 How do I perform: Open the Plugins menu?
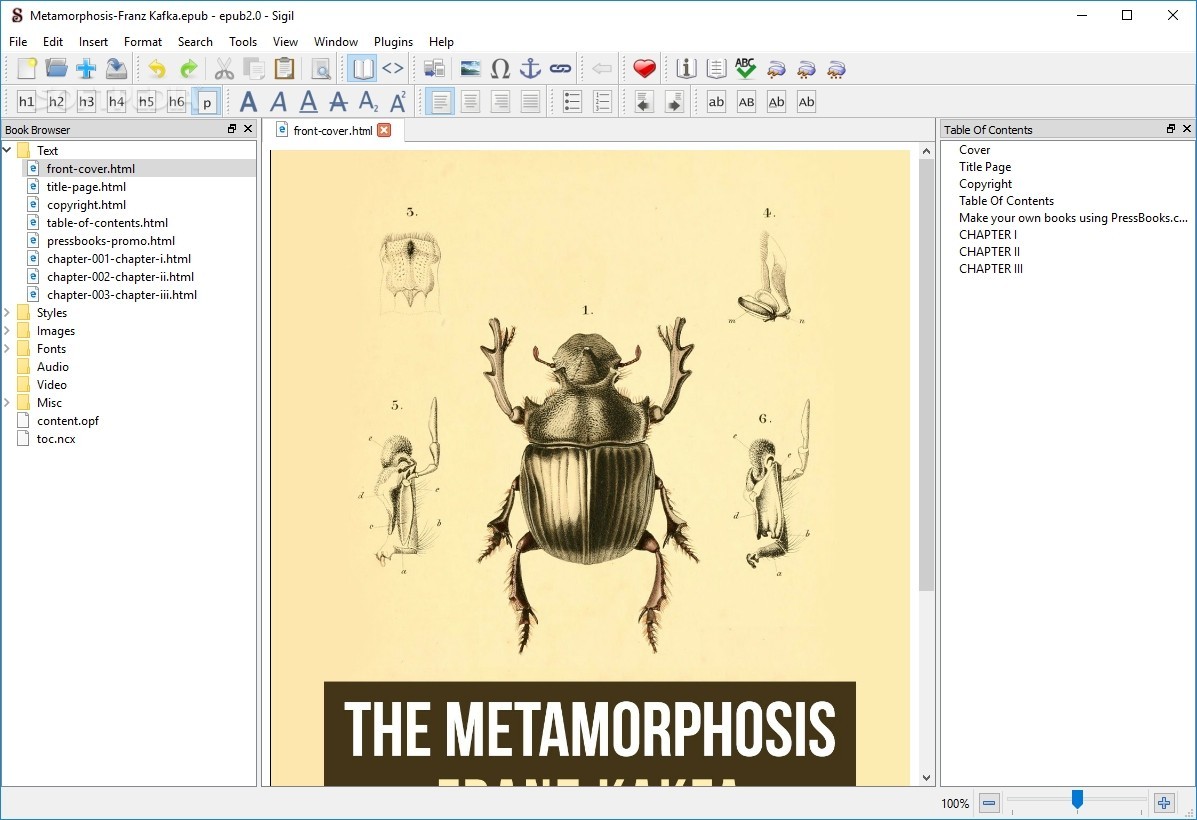tap(393, 41)
